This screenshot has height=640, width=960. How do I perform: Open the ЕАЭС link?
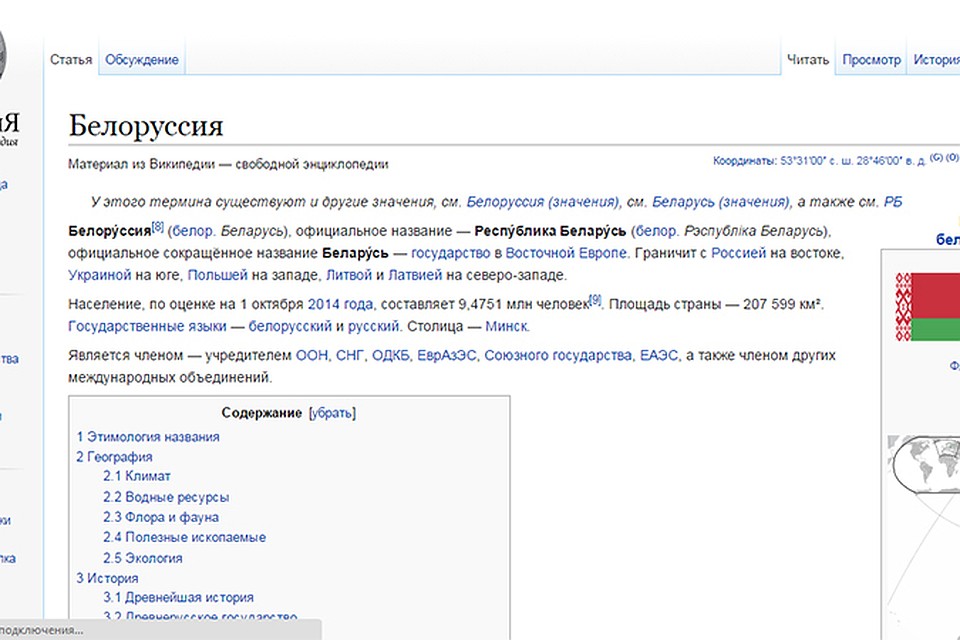click(659, 355)
